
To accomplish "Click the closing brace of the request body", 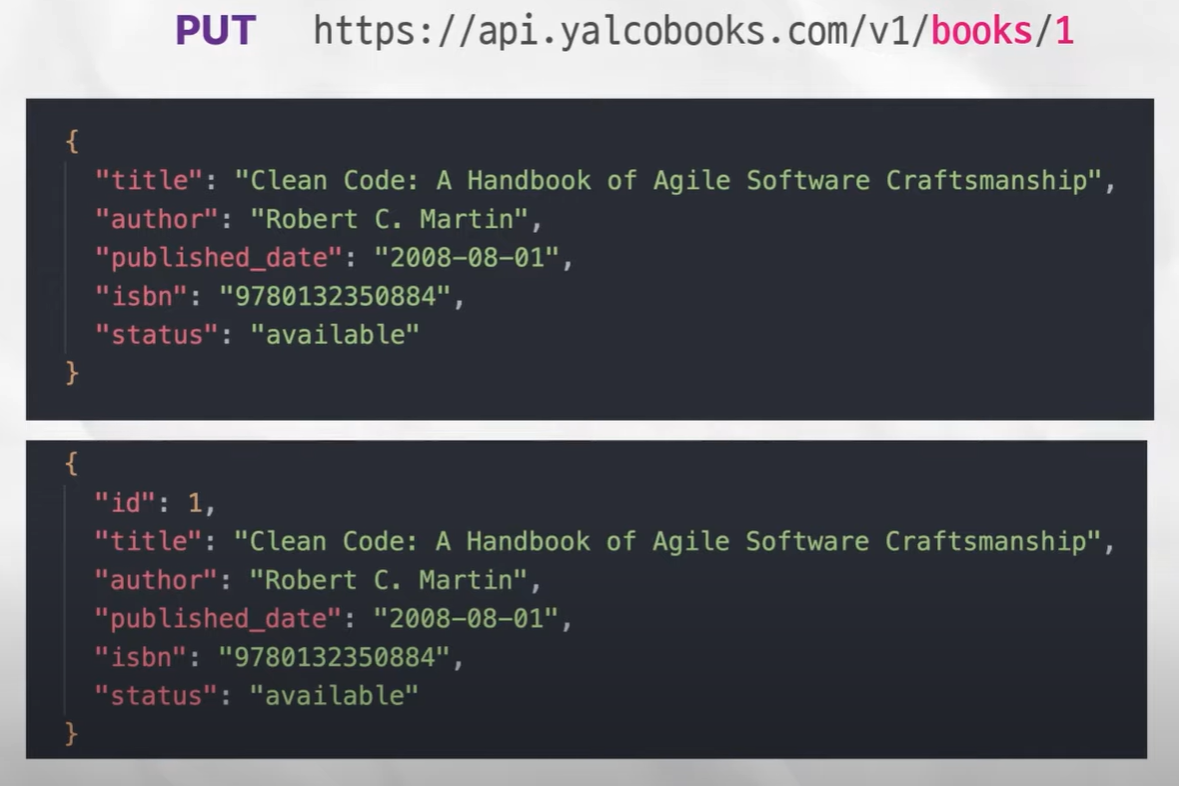I will click(71, 372).
